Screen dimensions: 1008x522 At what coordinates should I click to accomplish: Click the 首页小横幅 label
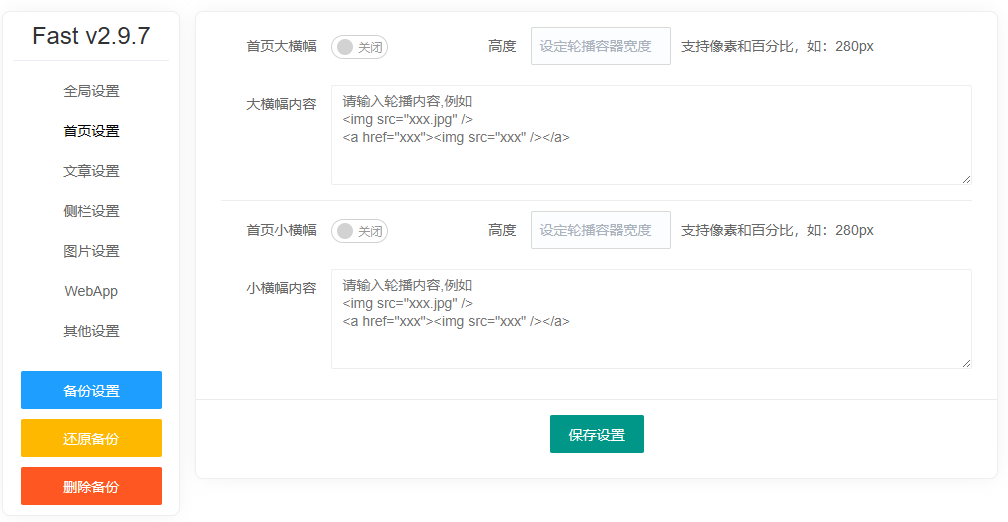click(282, 230)
